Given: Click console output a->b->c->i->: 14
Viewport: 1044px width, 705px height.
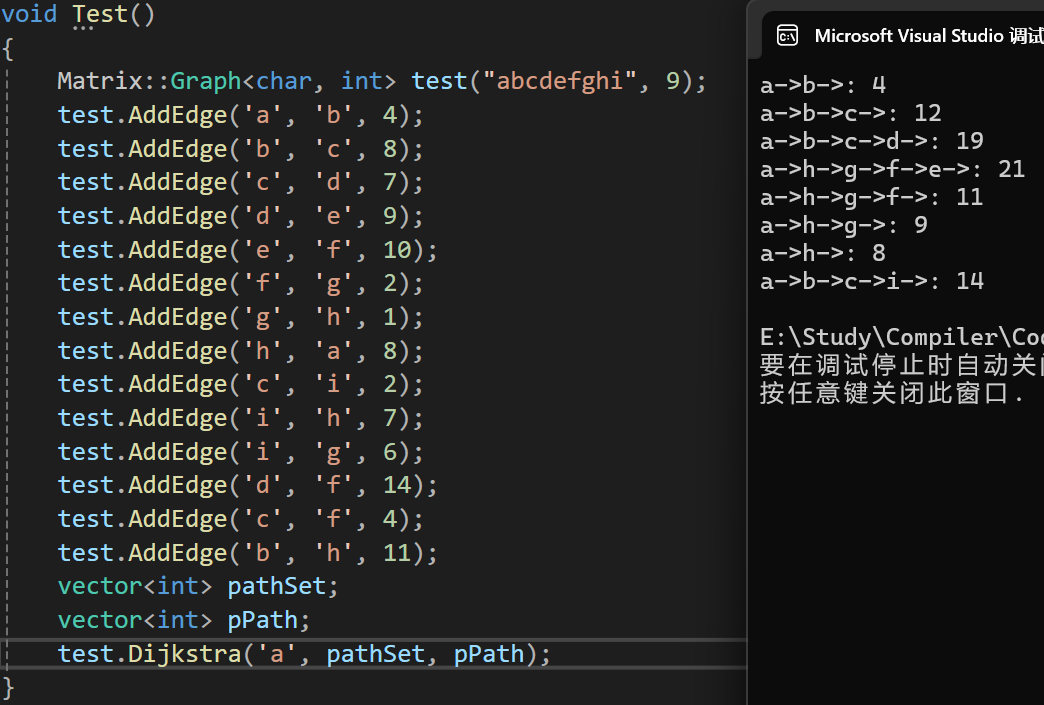Looking at the screenshot, I should click(871, 281).
